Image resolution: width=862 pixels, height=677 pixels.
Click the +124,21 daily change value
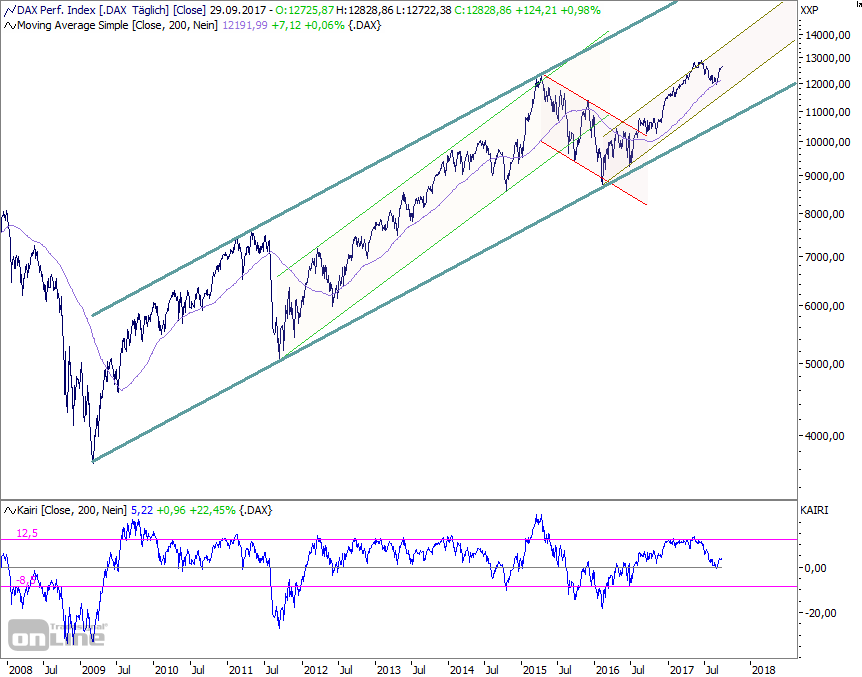(535, 10)
